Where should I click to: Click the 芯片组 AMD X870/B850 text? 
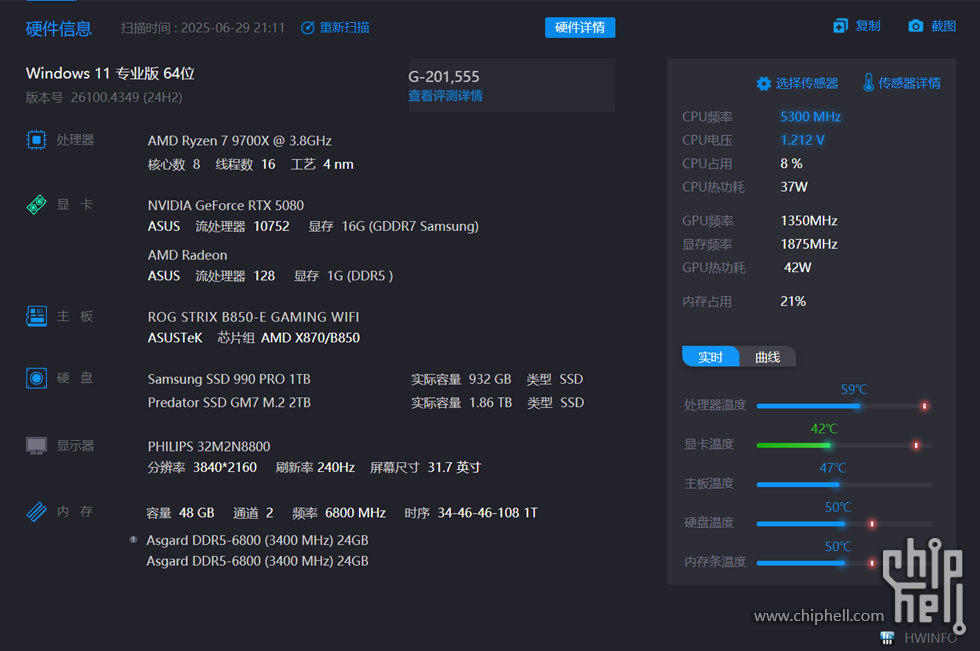289,338
